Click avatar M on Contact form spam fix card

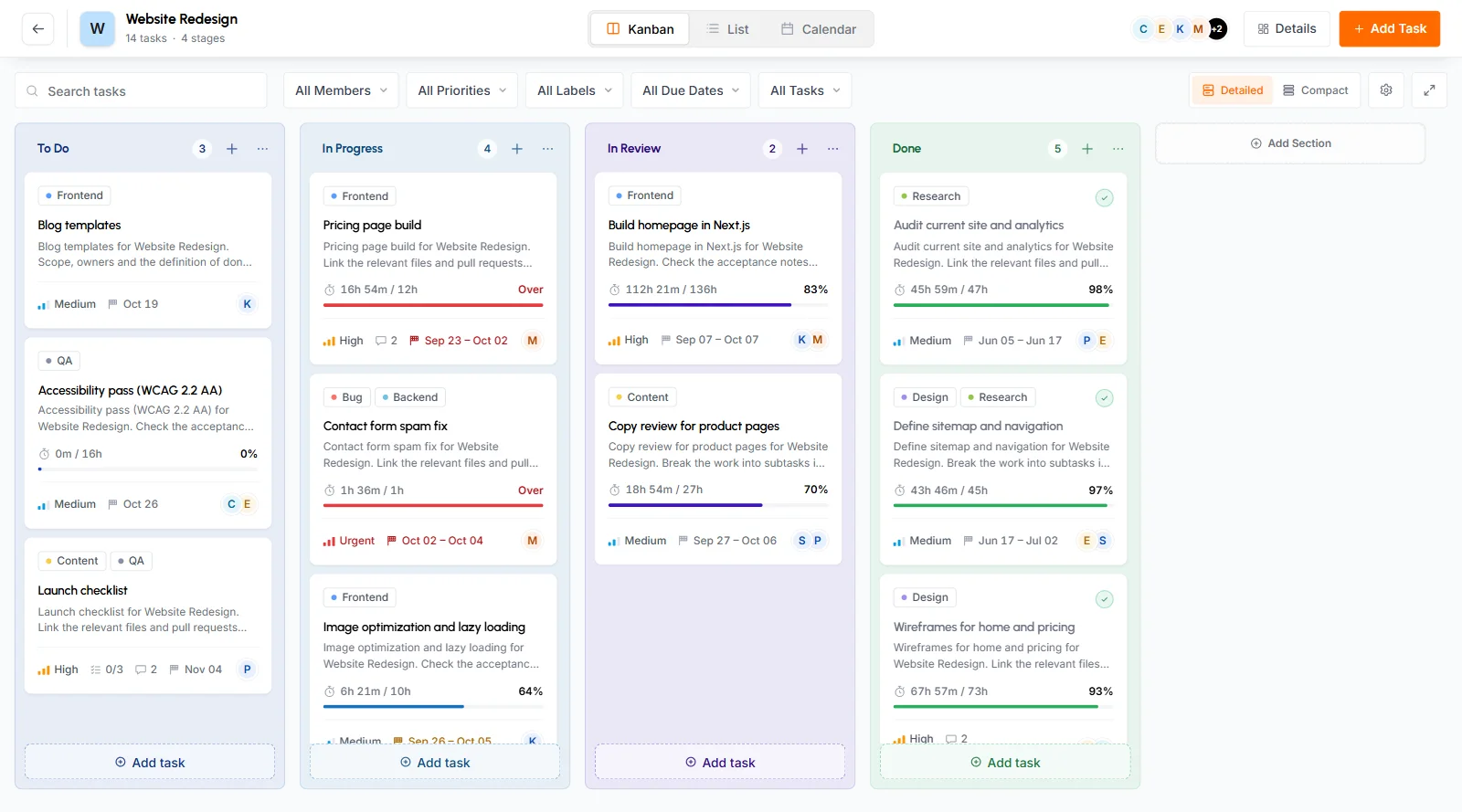pyautogui.click(x=533, y=541)
